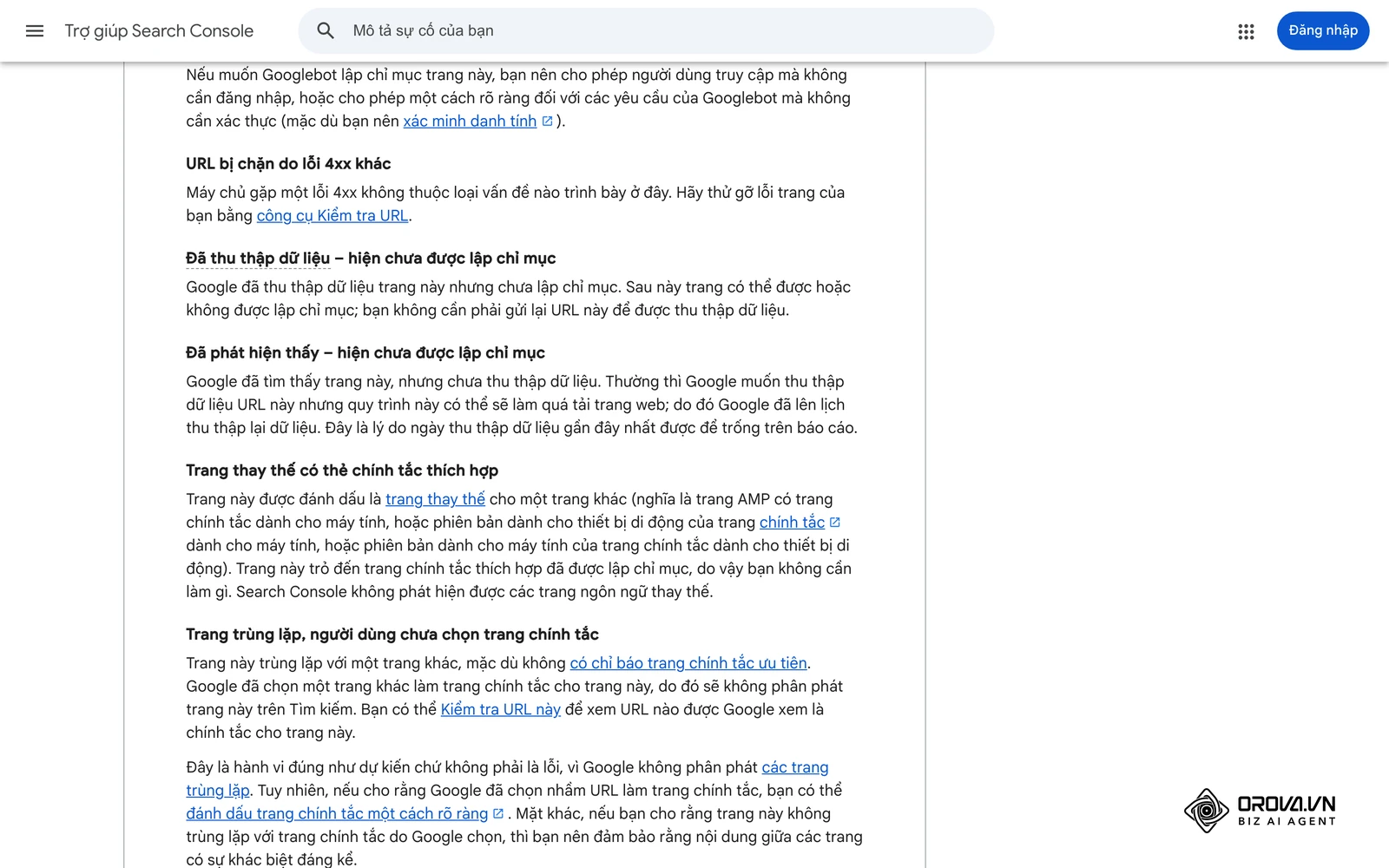Open the Google apps grid
1389x868 pixels.
(x=1246, y=31)
